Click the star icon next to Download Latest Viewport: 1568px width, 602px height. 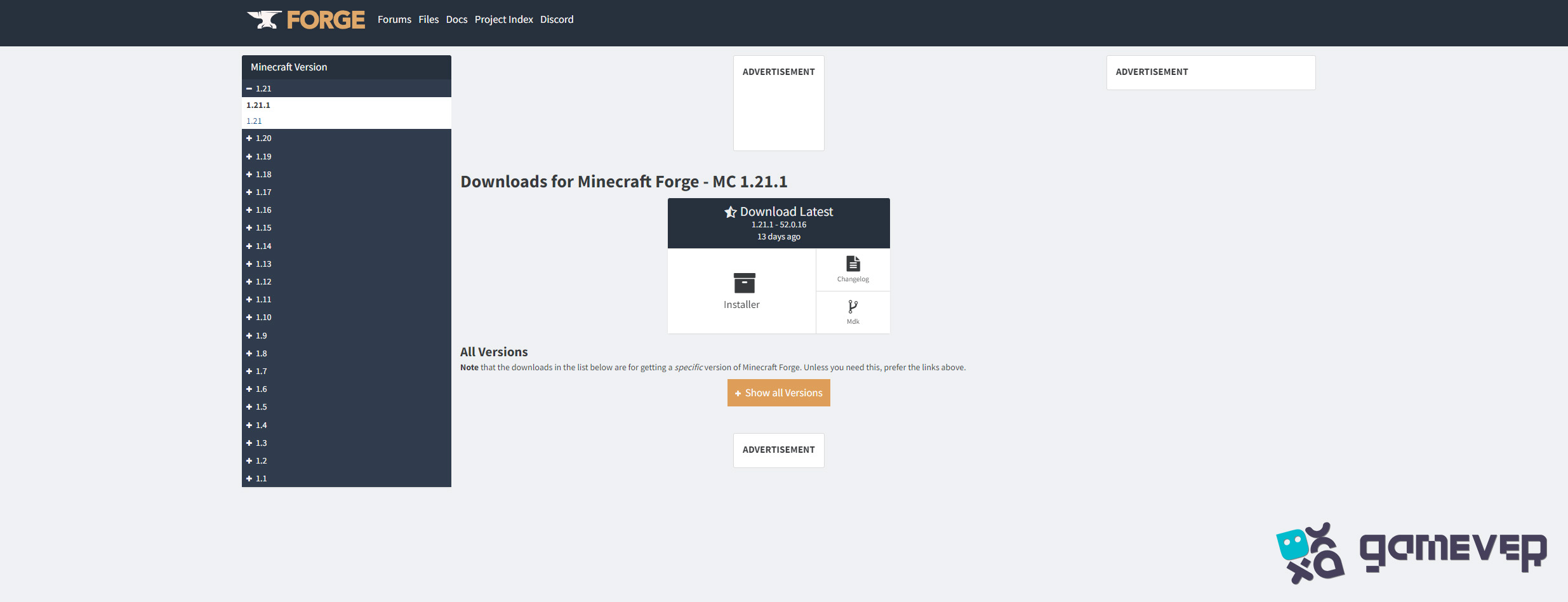[731, 211]
